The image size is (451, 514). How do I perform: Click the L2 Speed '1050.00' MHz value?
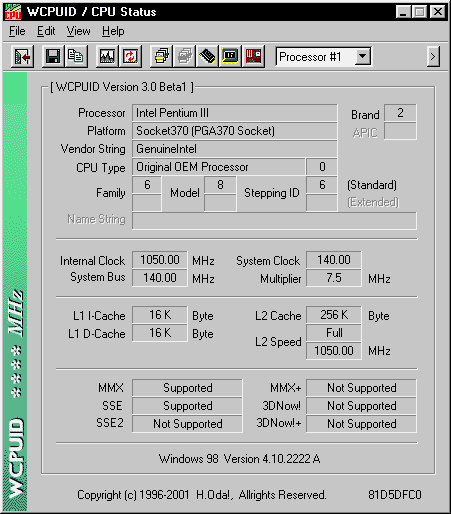(334, 351)
